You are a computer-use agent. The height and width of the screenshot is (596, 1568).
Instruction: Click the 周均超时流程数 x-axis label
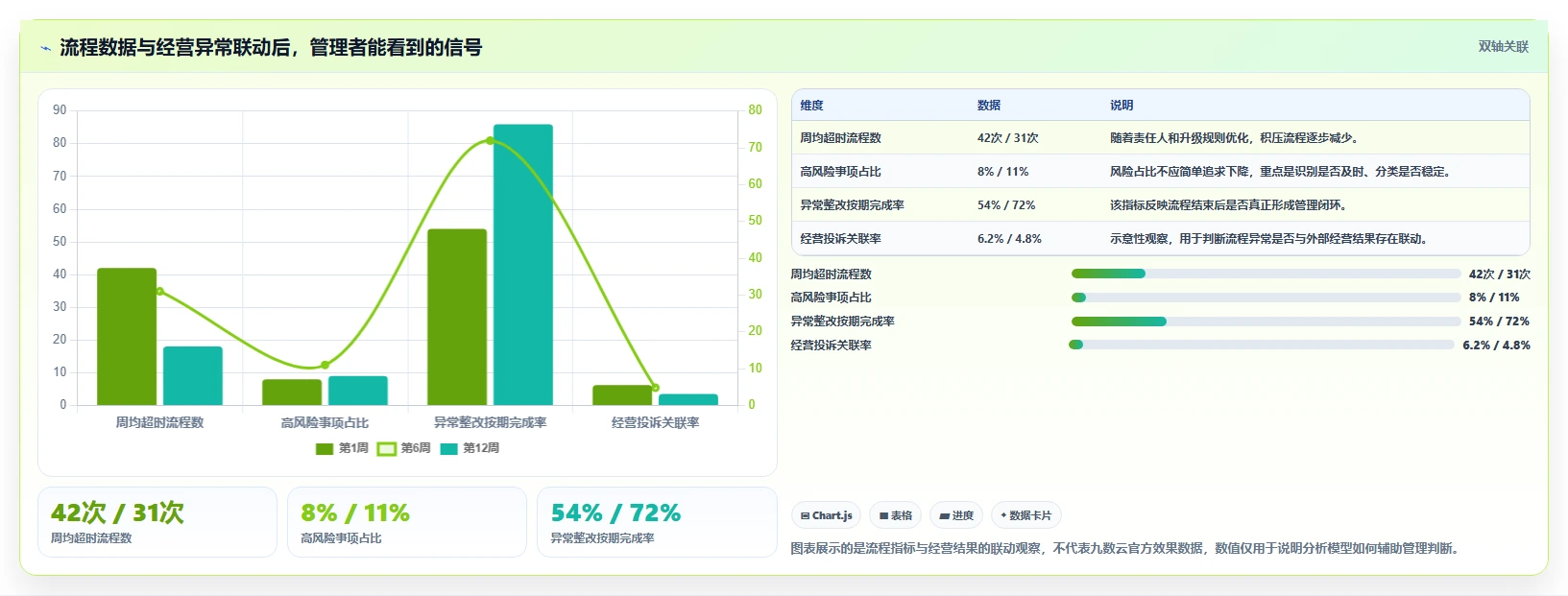pyautogui.click(x=159, y=422)
